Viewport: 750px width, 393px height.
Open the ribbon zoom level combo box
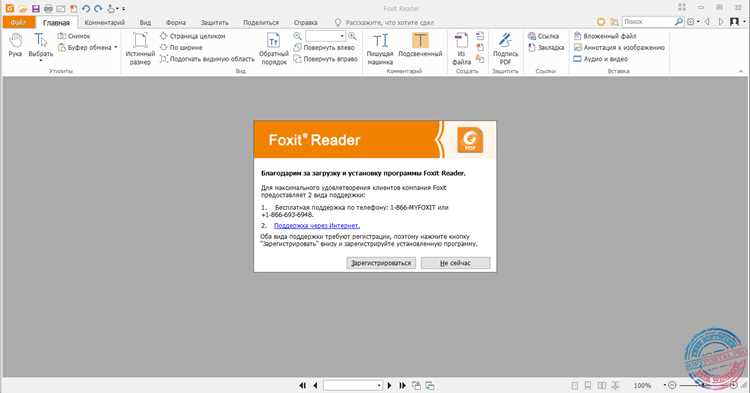click(x=325, y=36)
